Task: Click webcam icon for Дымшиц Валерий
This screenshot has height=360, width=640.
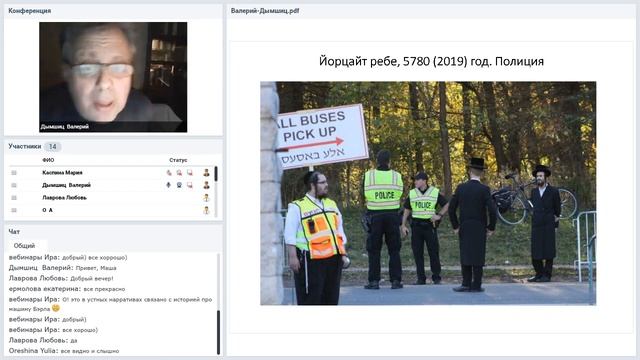Action: pos(179,185)
